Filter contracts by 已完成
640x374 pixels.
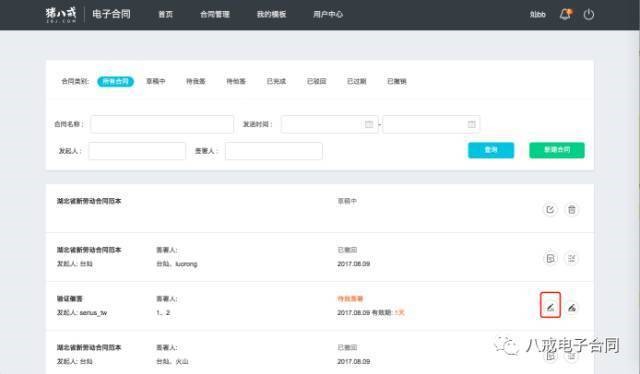pos(276,81)
